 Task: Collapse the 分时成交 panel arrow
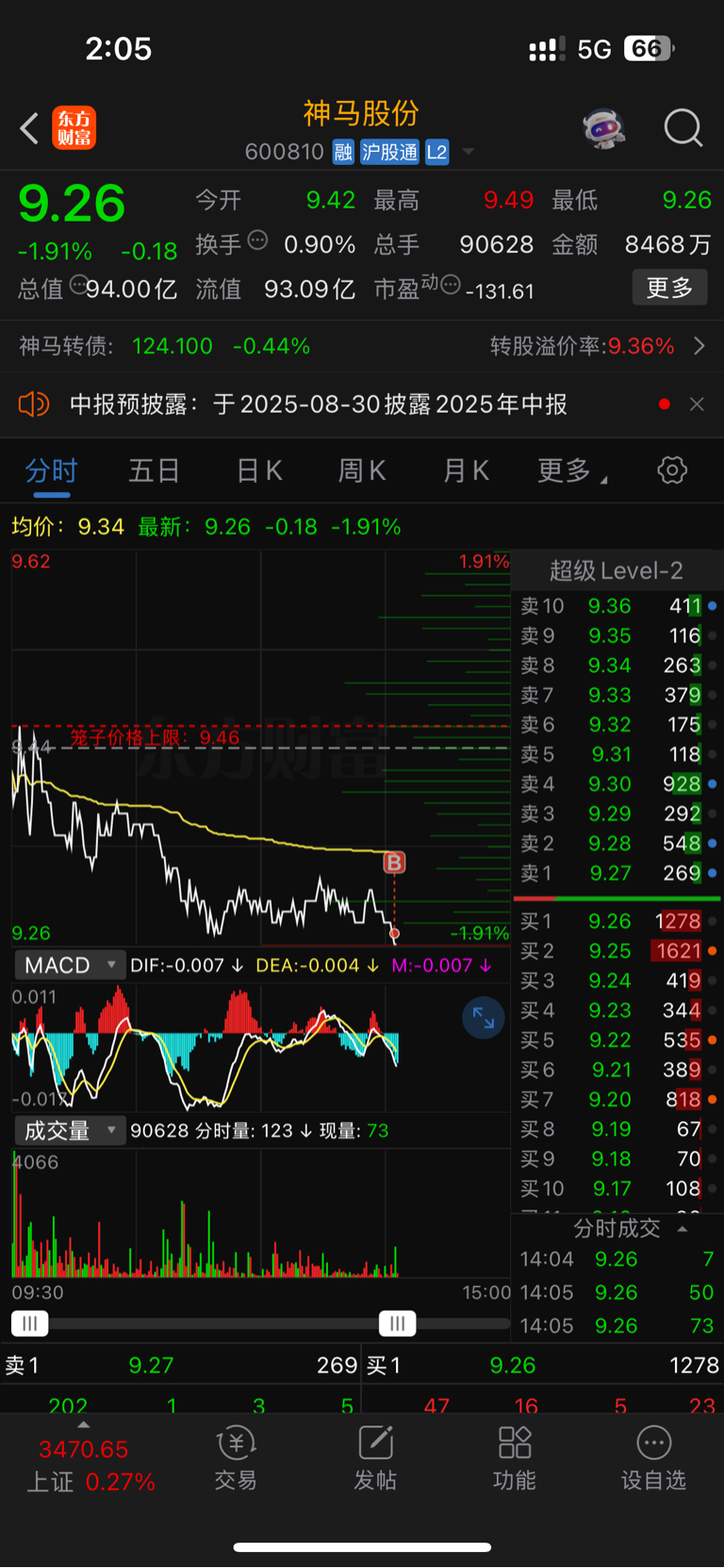[683, 1230]
